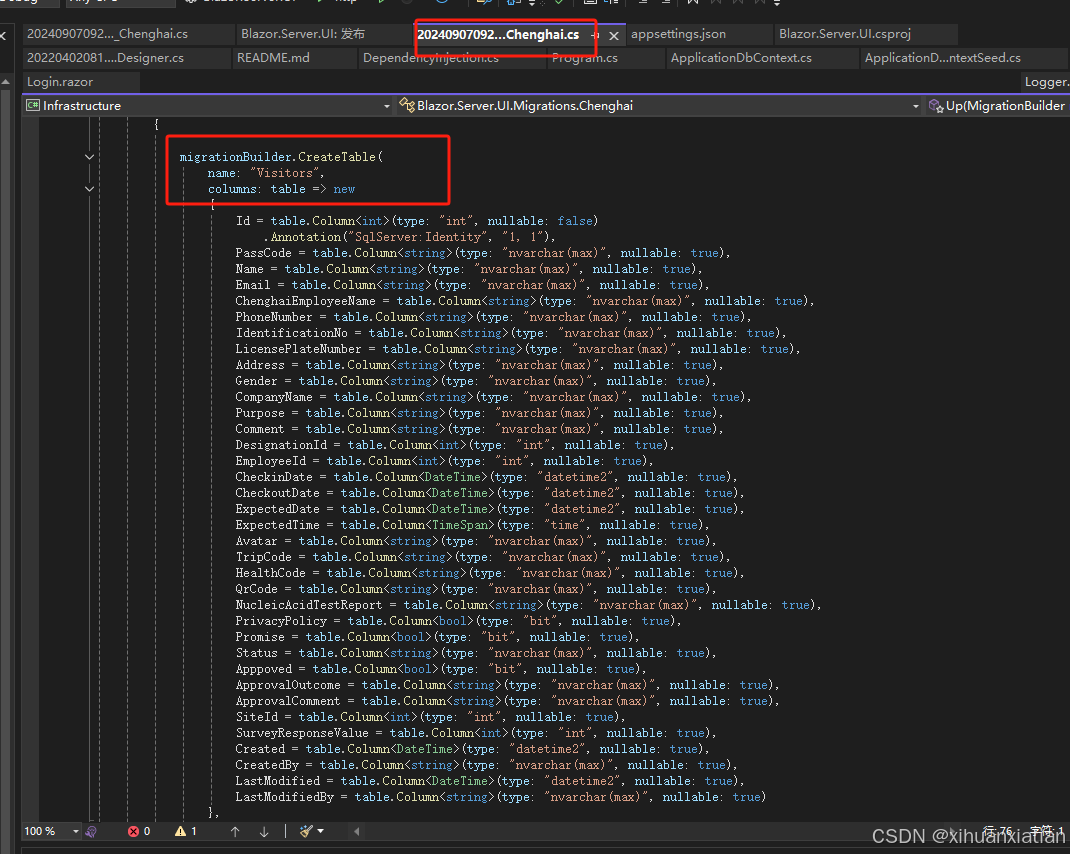
Task: Expand the Code Cleanup options arrow
Action: 321,831
